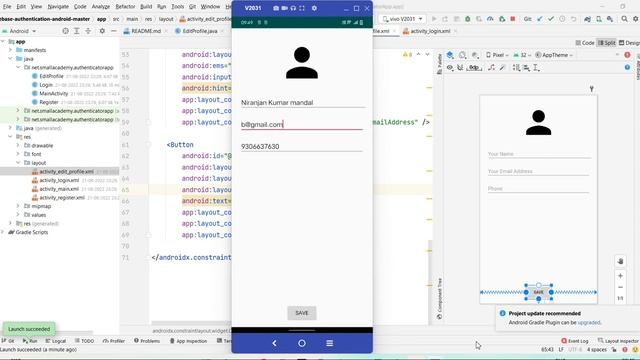Open the vivo V2031 device dropdown
Image resolution: width=640 pixels, height=360 pixels.
402,19
